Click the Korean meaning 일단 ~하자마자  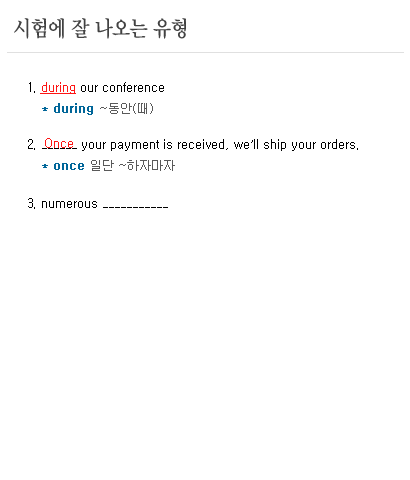click(x=133, y=166)
